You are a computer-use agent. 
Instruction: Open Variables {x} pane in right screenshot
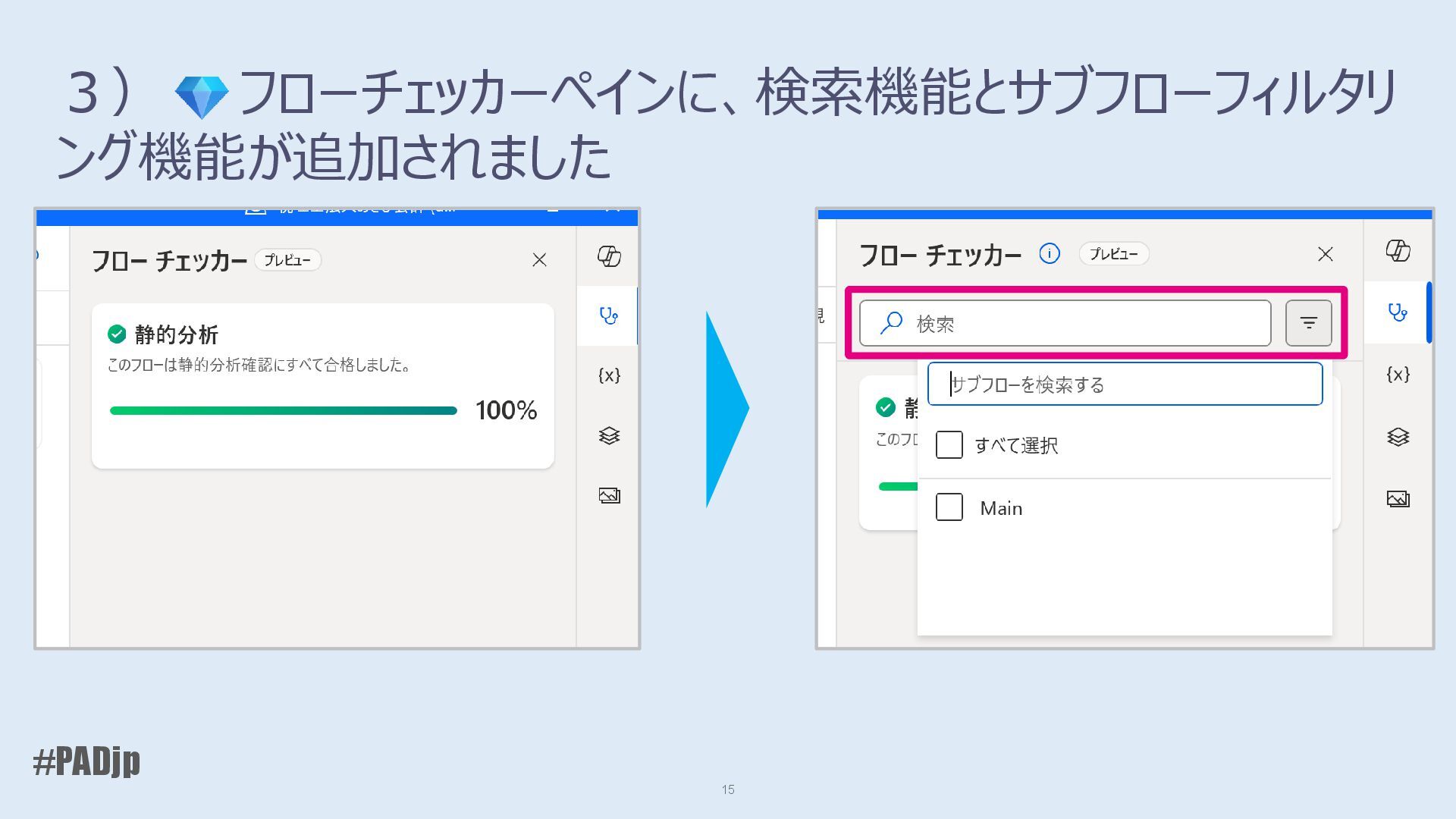1398,374
